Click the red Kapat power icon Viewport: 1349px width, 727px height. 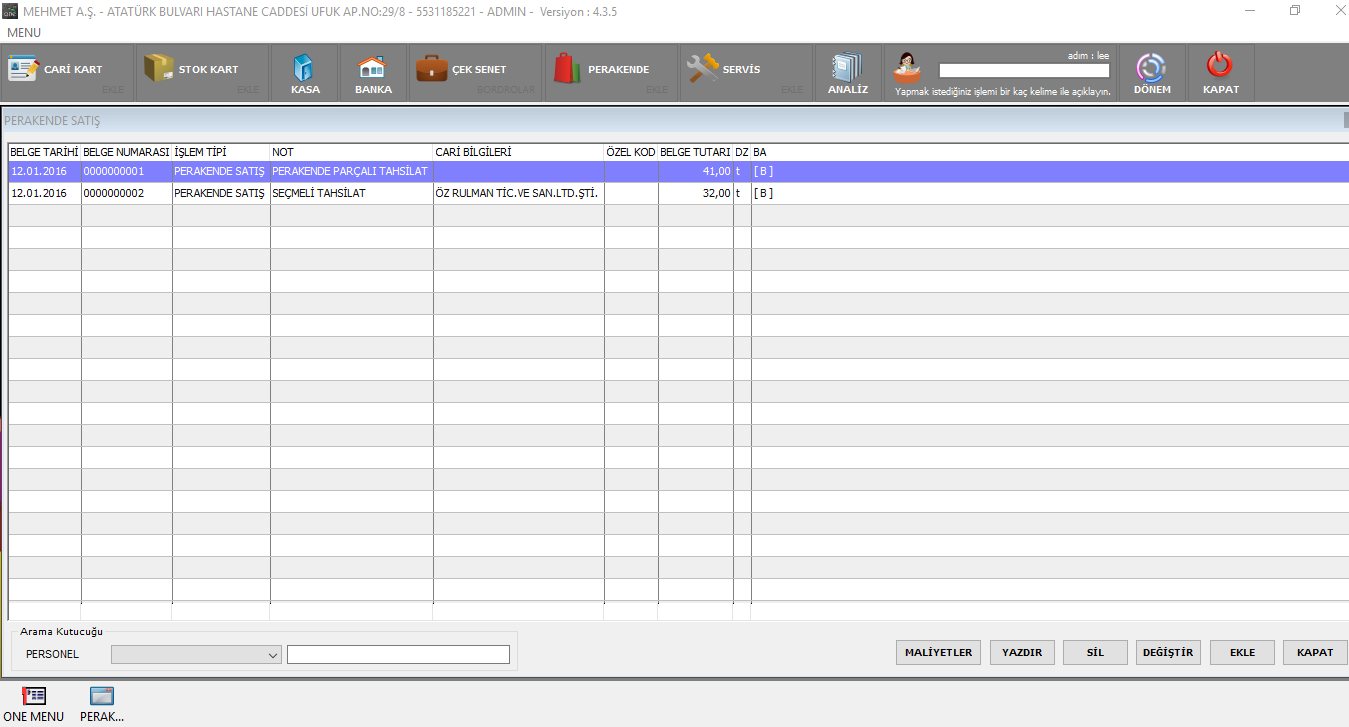pyautogui.click(x=1220, y=66)
